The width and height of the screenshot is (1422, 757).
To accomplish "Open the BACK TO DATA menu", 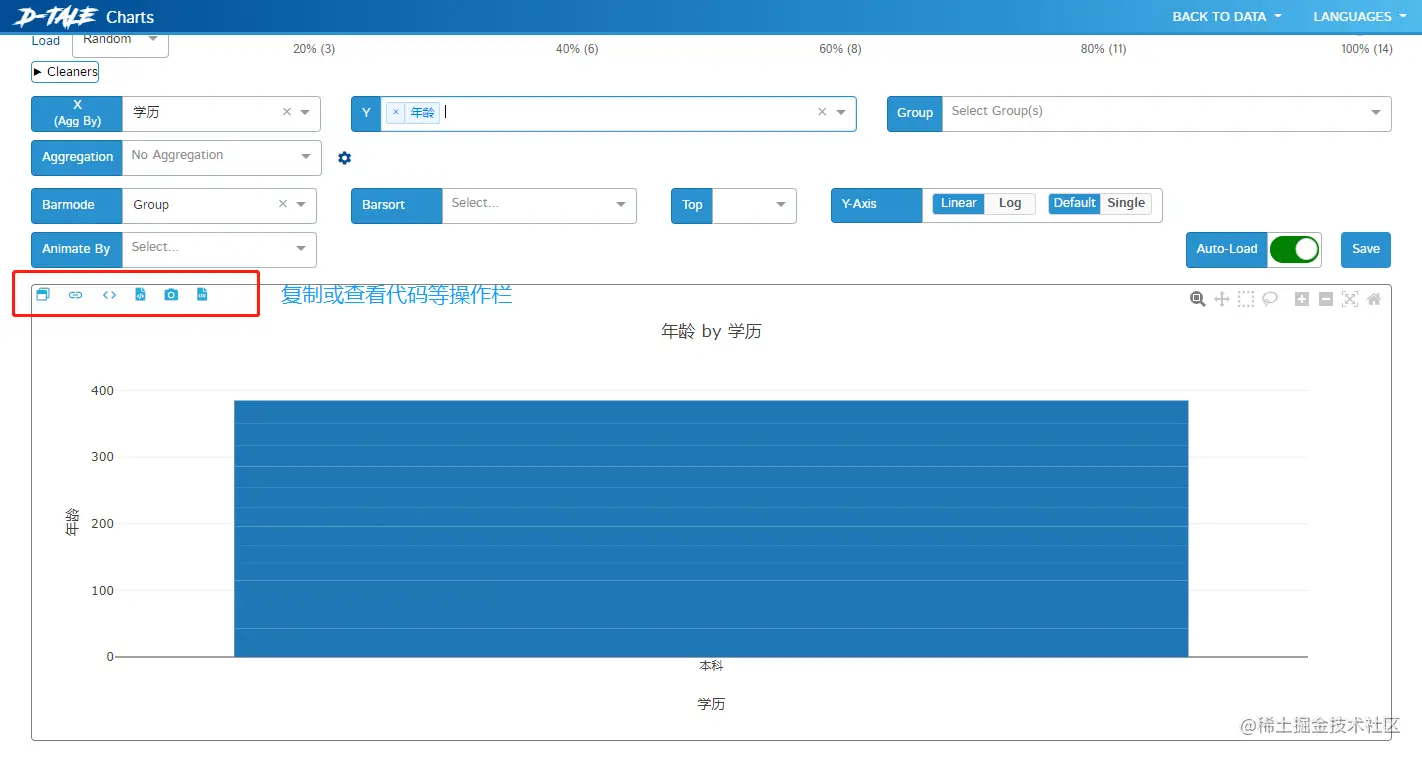I will click(x=1227, y=17).
